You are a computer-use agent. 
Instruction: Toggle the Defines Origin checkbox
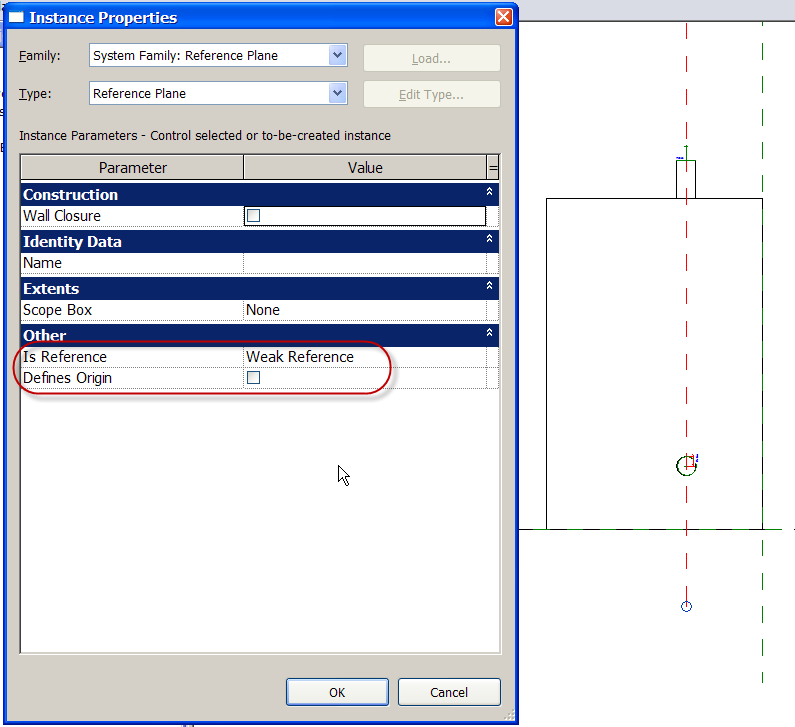[253, 378]
